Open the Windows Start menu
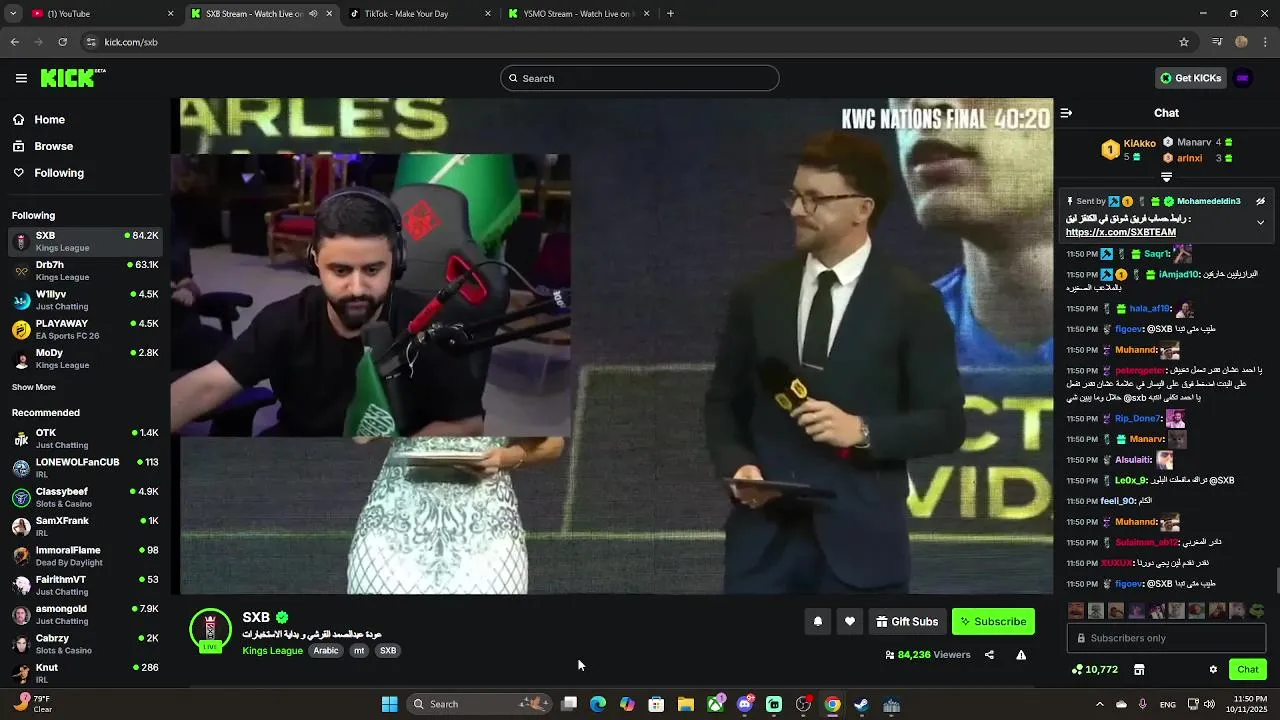Viewport: 1280px width, 720px height. coord(389,704)
